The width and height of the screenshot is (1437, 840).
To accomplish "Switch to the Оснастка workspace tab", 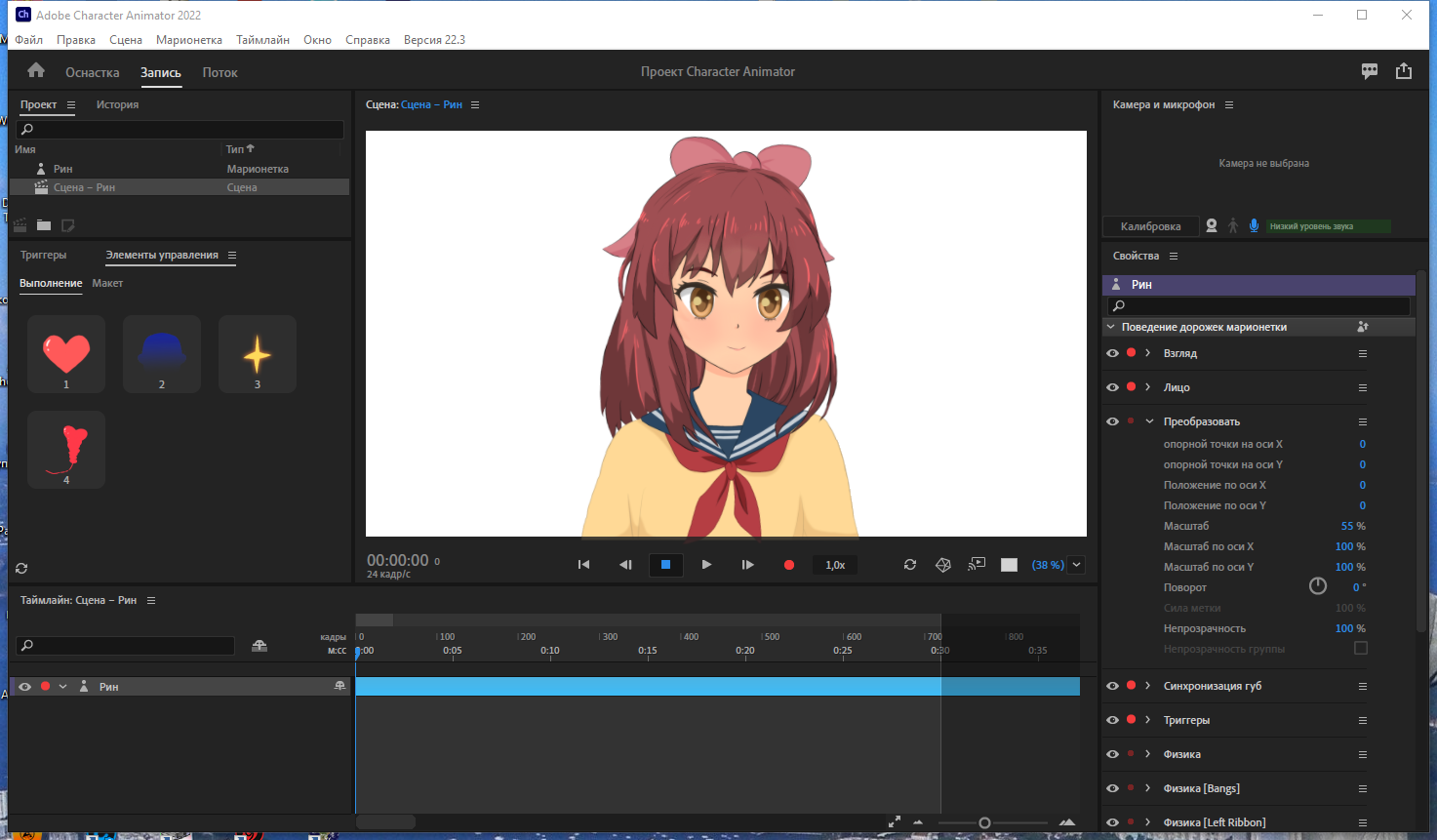I will point(93,72).
